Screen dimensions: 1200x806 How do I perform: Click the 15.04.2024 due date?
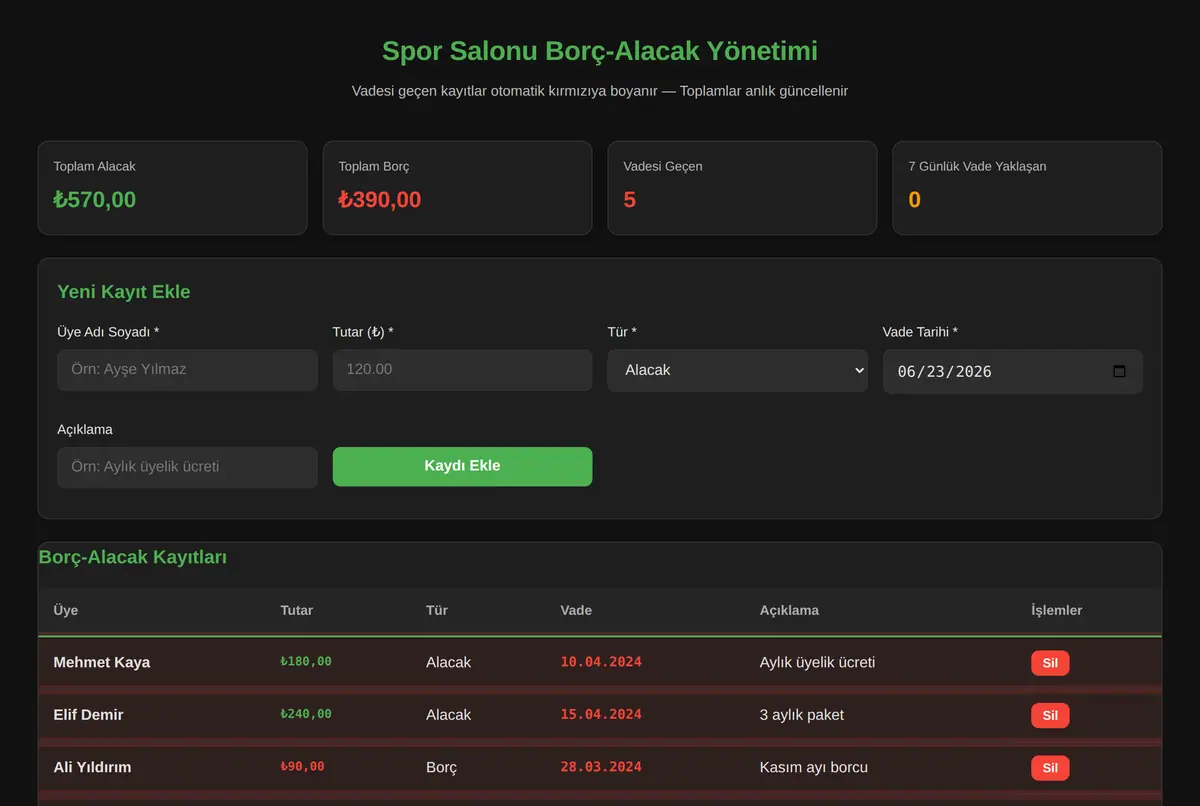coord(601,715)
